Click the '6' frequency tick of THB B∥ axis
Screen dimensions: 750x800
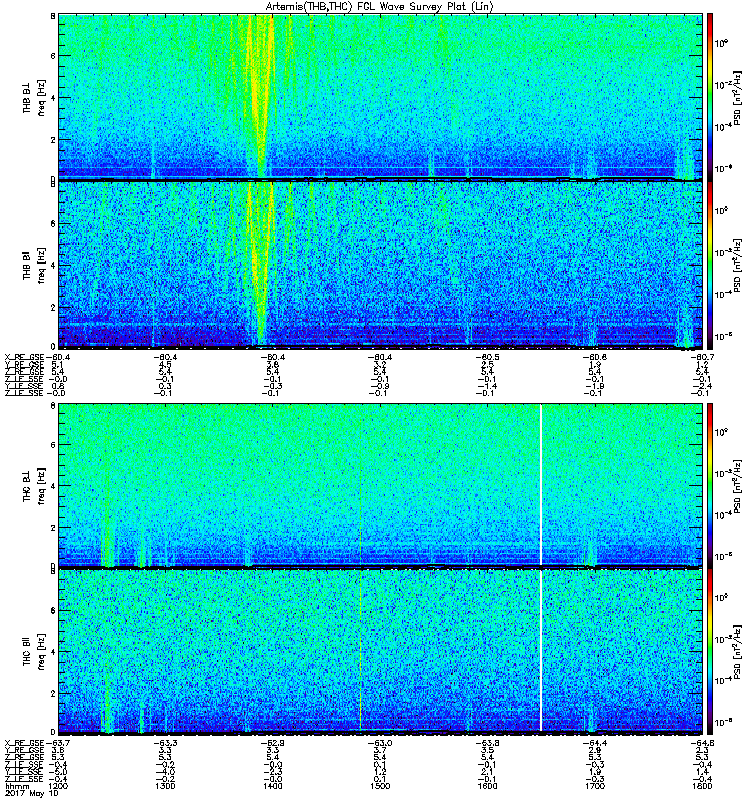(53, 224)
